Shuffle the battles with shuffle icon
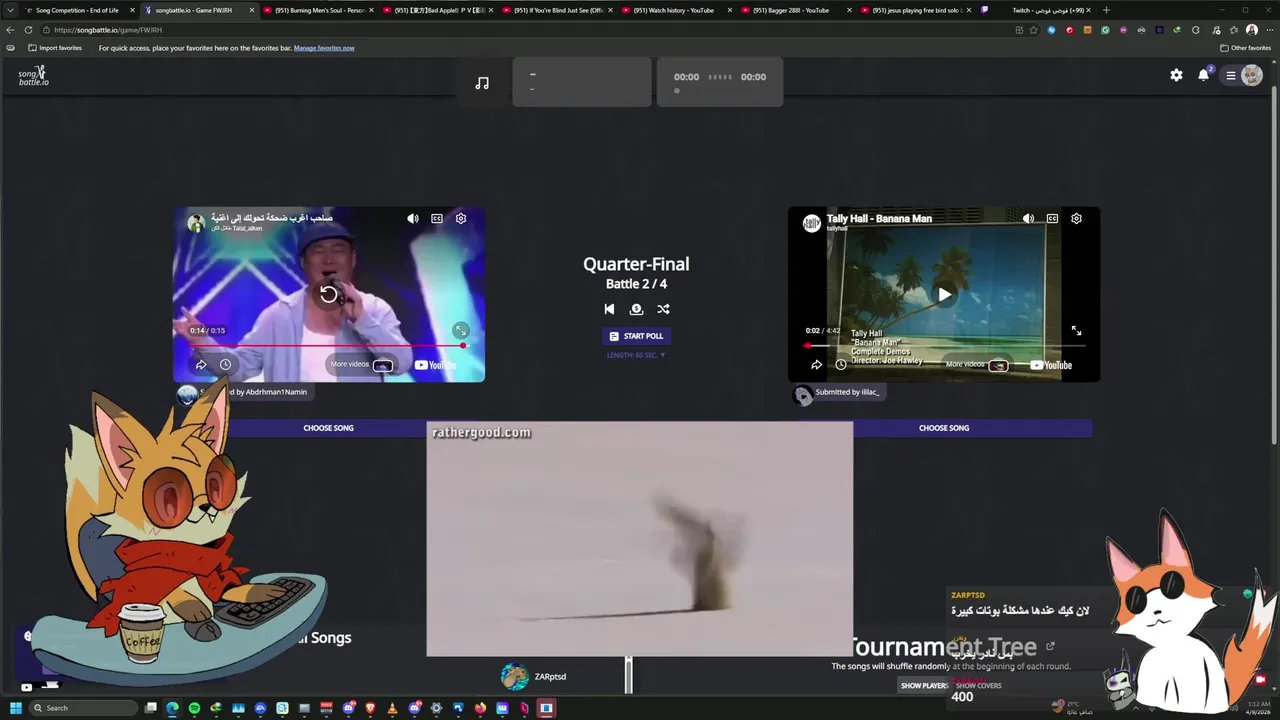 663,309
